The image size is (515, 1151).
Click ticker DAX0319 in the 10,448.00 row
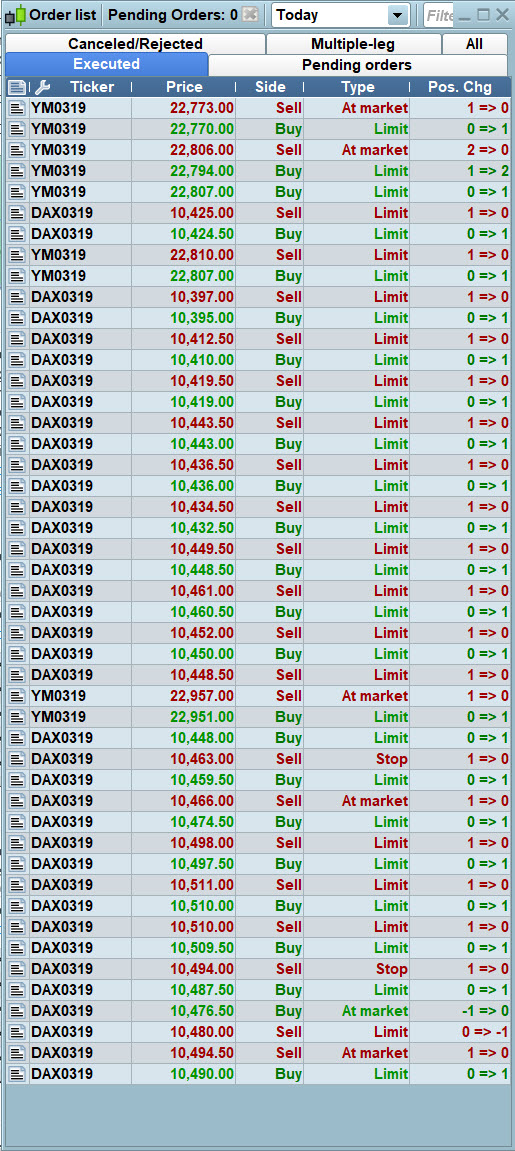(62, 738)
